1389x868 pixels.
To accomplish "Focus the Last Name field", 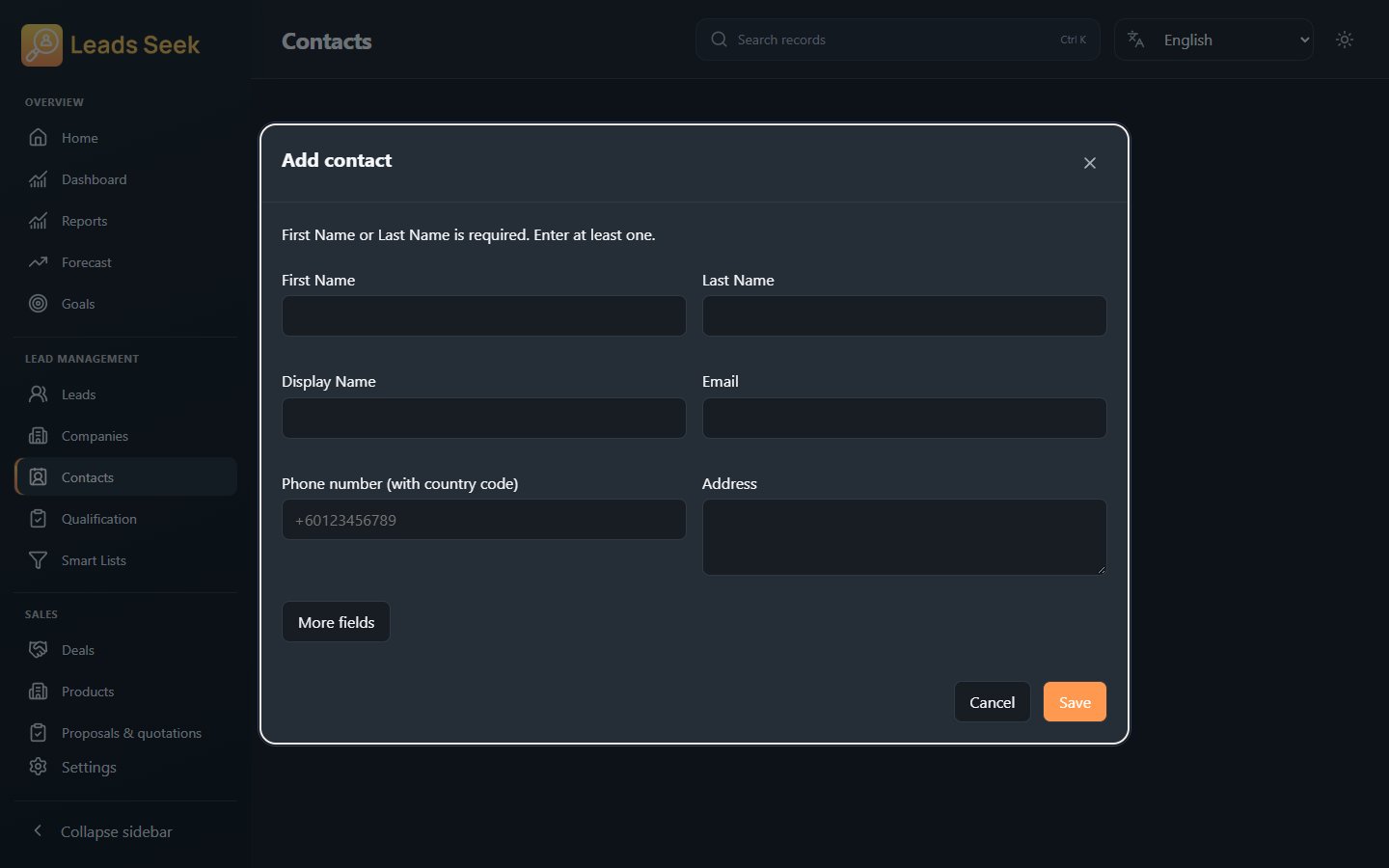I will pos(904,316).
